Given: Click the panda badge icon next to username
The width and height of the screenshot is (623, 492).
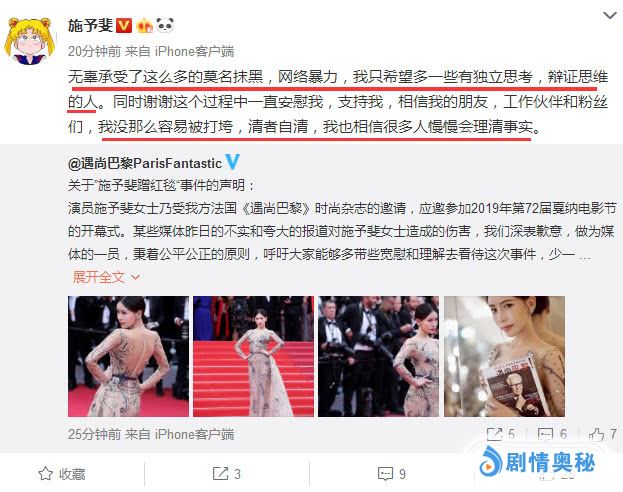Looking at the screenshot, I should (x=165, y=25).
